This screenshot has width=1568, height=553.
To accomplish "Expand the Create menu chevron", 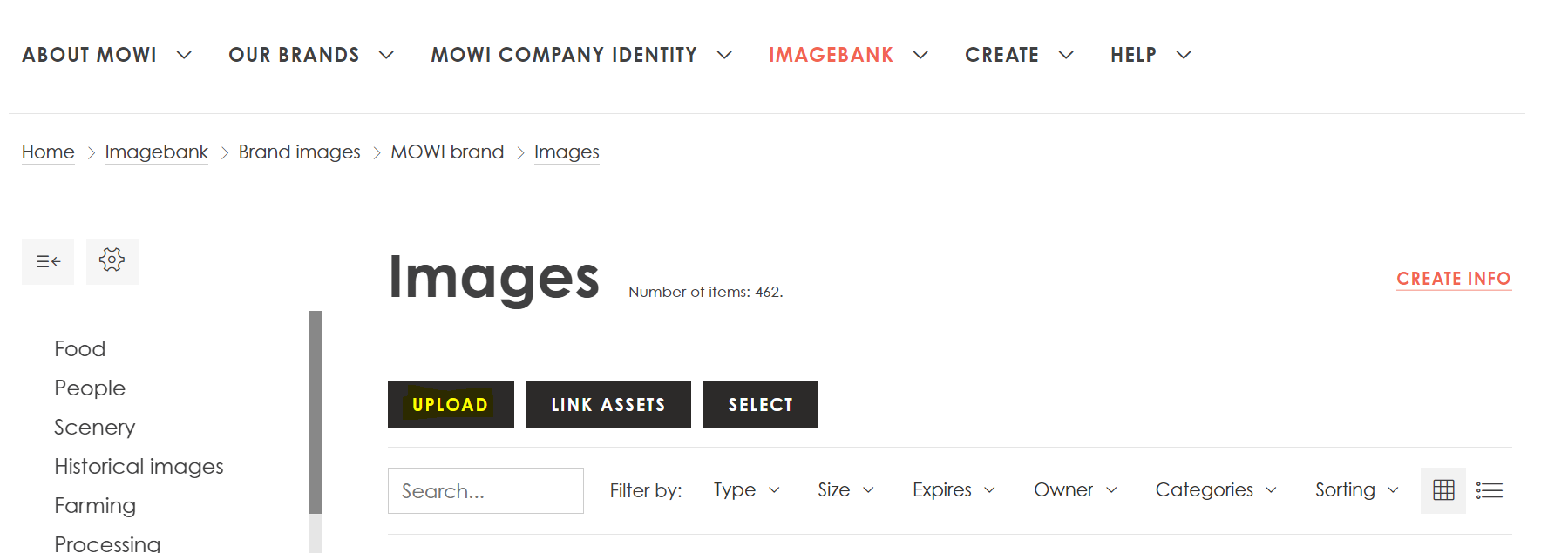I will click(1066, 55).
